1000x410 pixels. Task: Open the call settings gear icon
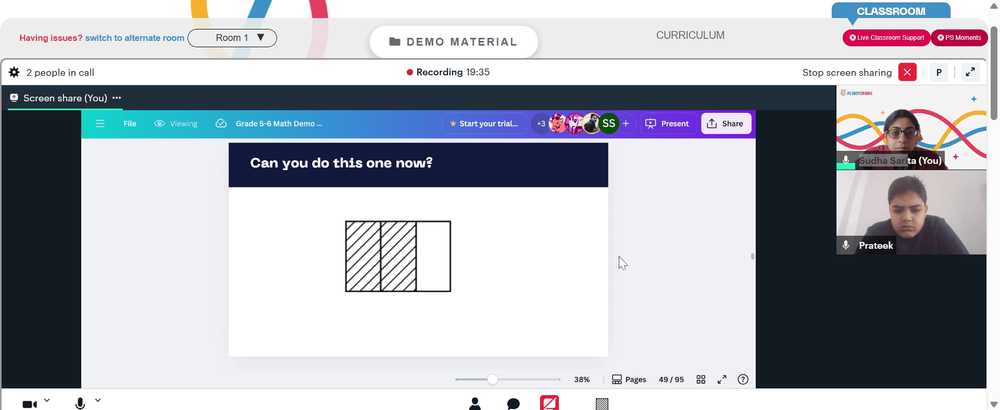14,73
